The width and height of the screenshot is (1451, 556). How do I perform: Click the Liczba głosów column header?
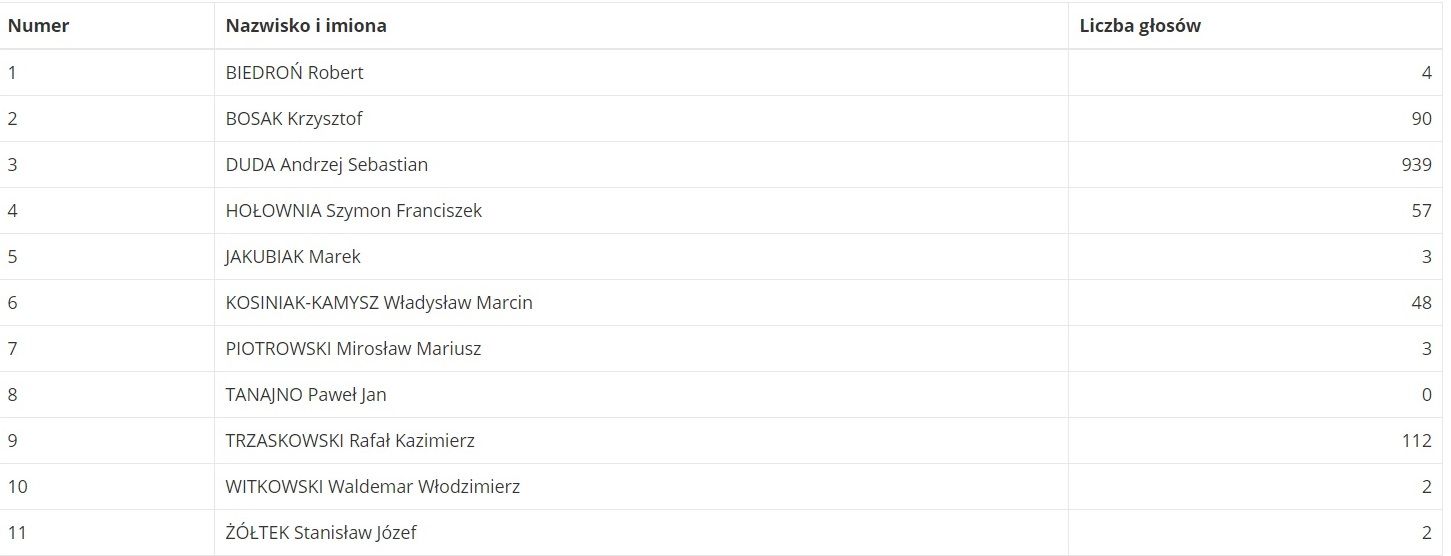1140,26
